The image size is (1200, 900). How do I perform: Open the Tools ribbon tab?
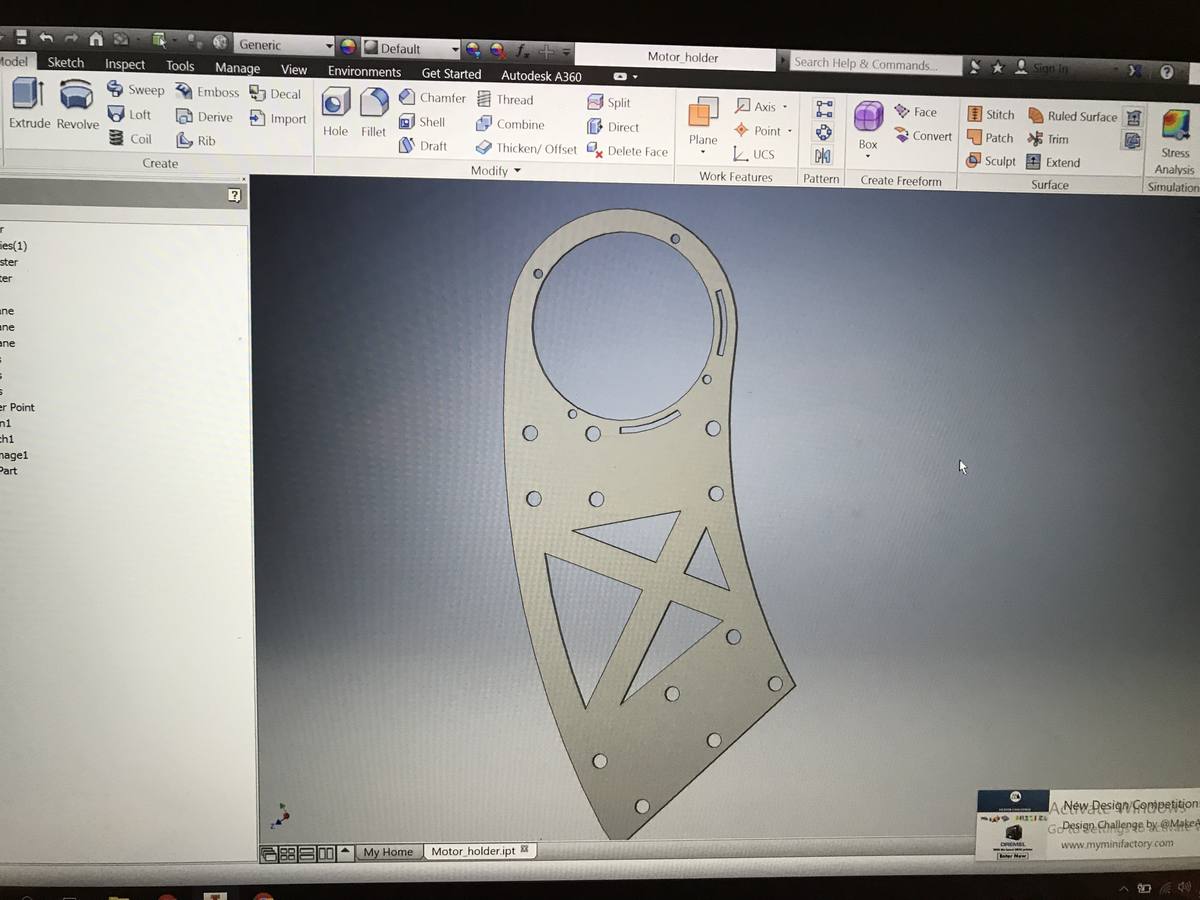tap(180, 66)
